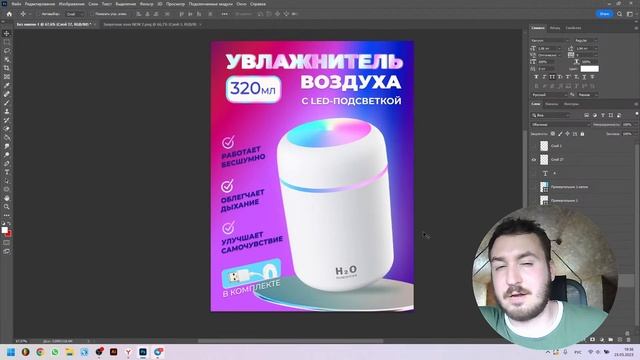Open WhatsApp from the taskbar
Screen dimensions: 640x360
coord(55,352)
